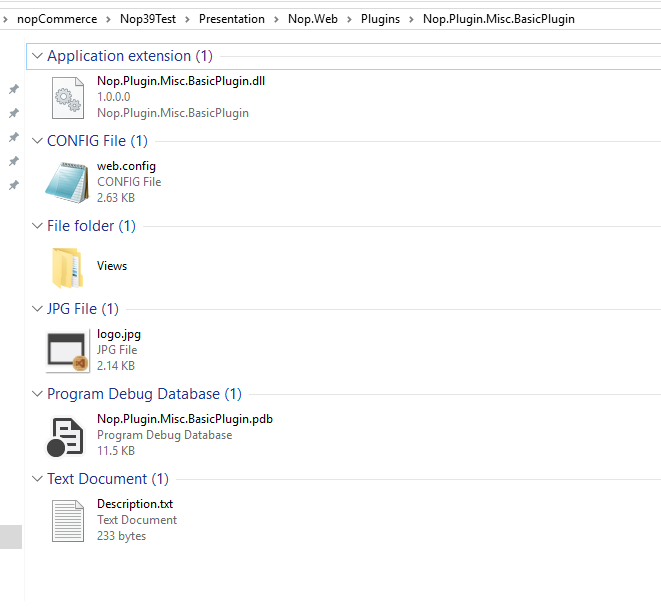This screenshot has width=661, height=611.
Task: Collapse the Application extension group chevron
Action: pyautogui.click(x=38, y=56)
